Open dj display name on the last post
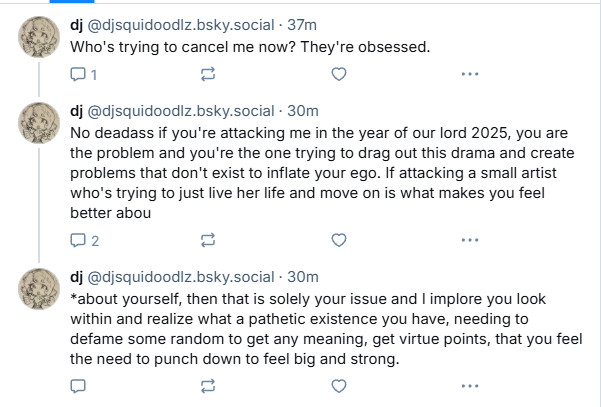 [76, 277]
